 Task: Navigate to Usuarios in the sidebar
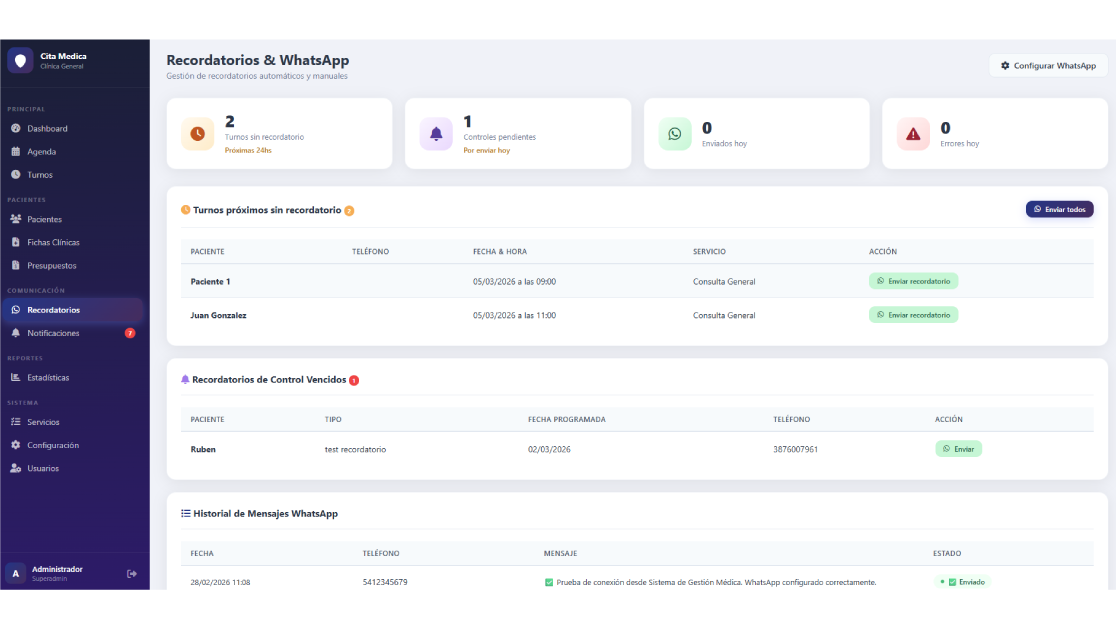click(43, 469)
